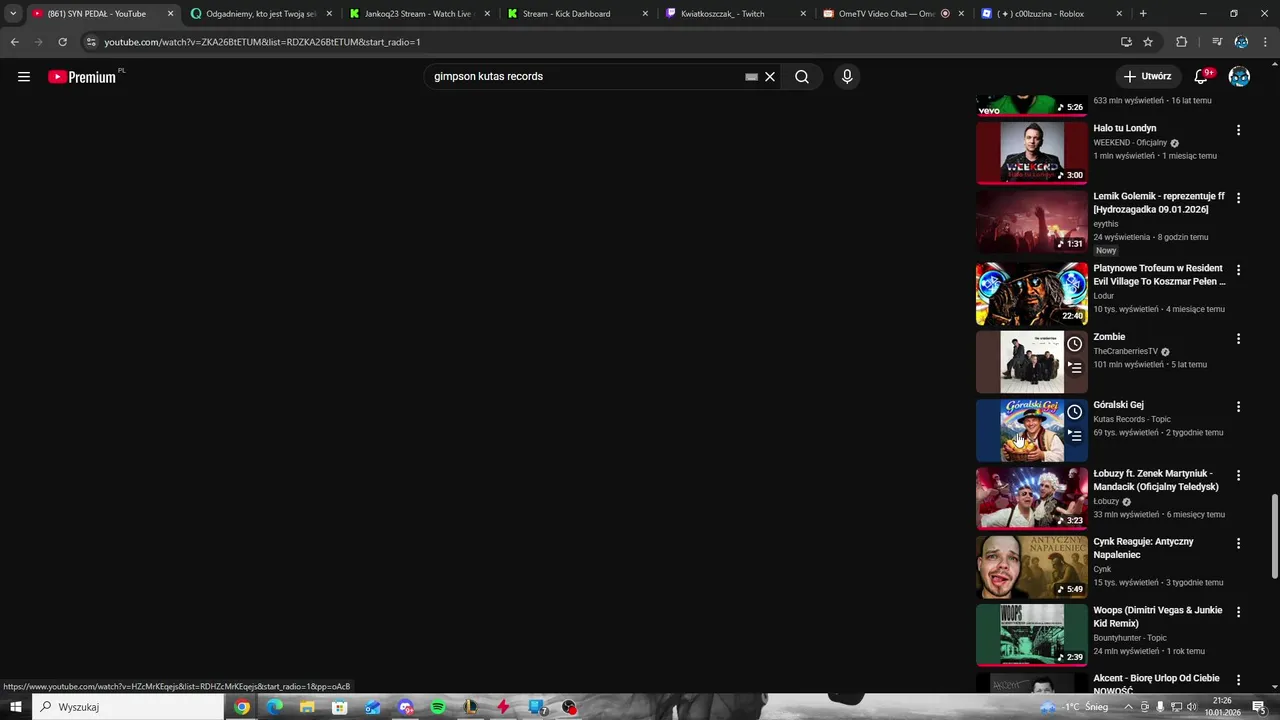Add Góralski Gej to queue
Screen dimensions: 1280x720
[1074, 436]
